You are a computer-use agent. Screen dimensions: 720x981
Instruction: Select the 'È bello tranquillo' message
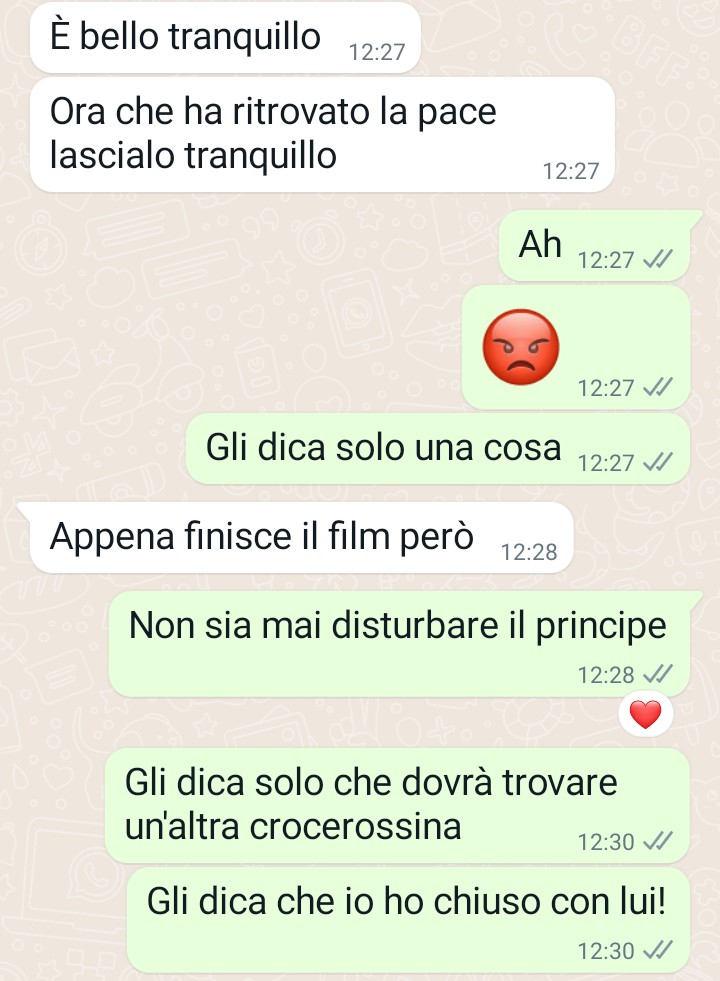tap(225, 38)
